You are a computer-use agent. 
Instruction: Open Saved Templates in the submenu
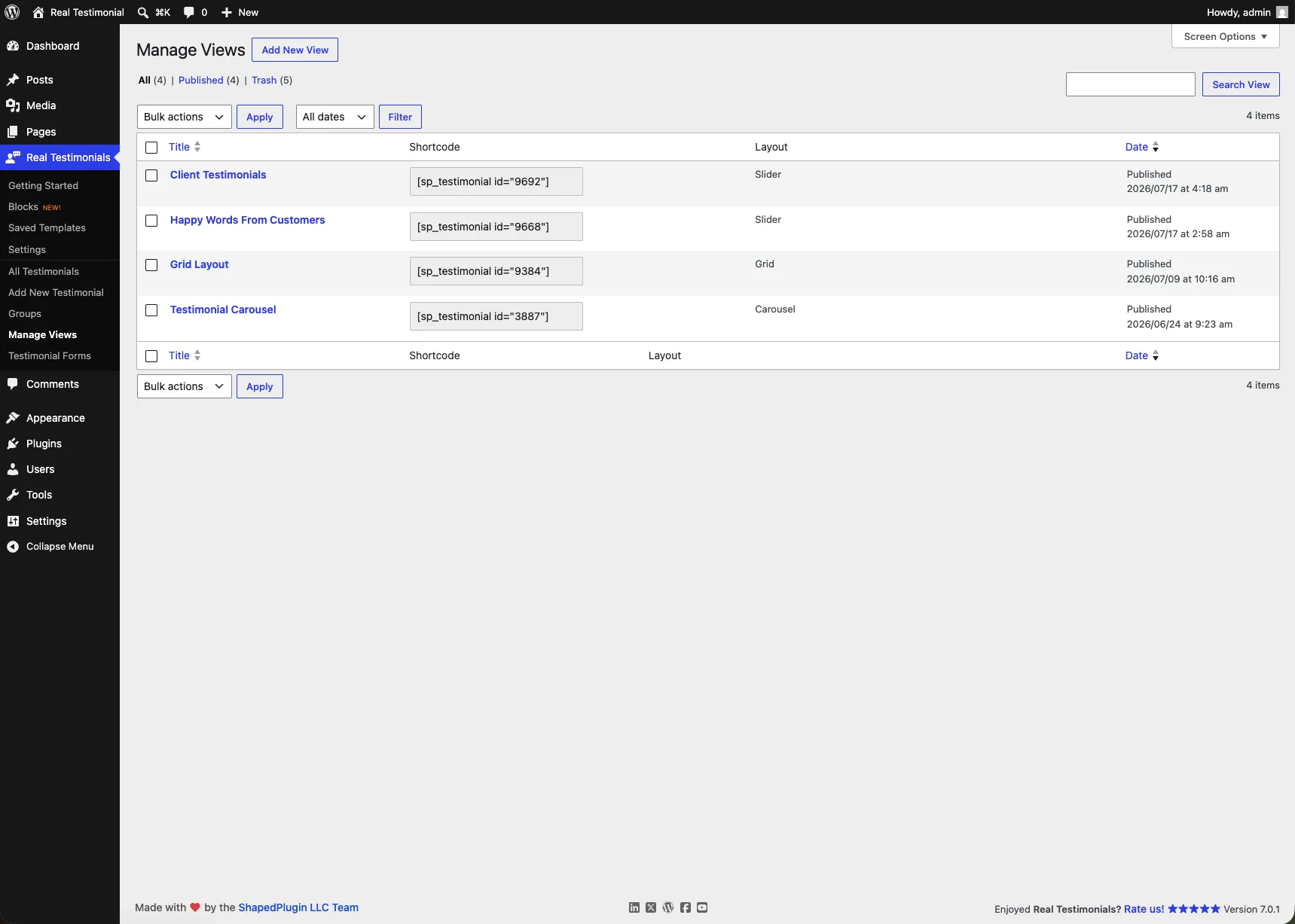pos(47,227)
